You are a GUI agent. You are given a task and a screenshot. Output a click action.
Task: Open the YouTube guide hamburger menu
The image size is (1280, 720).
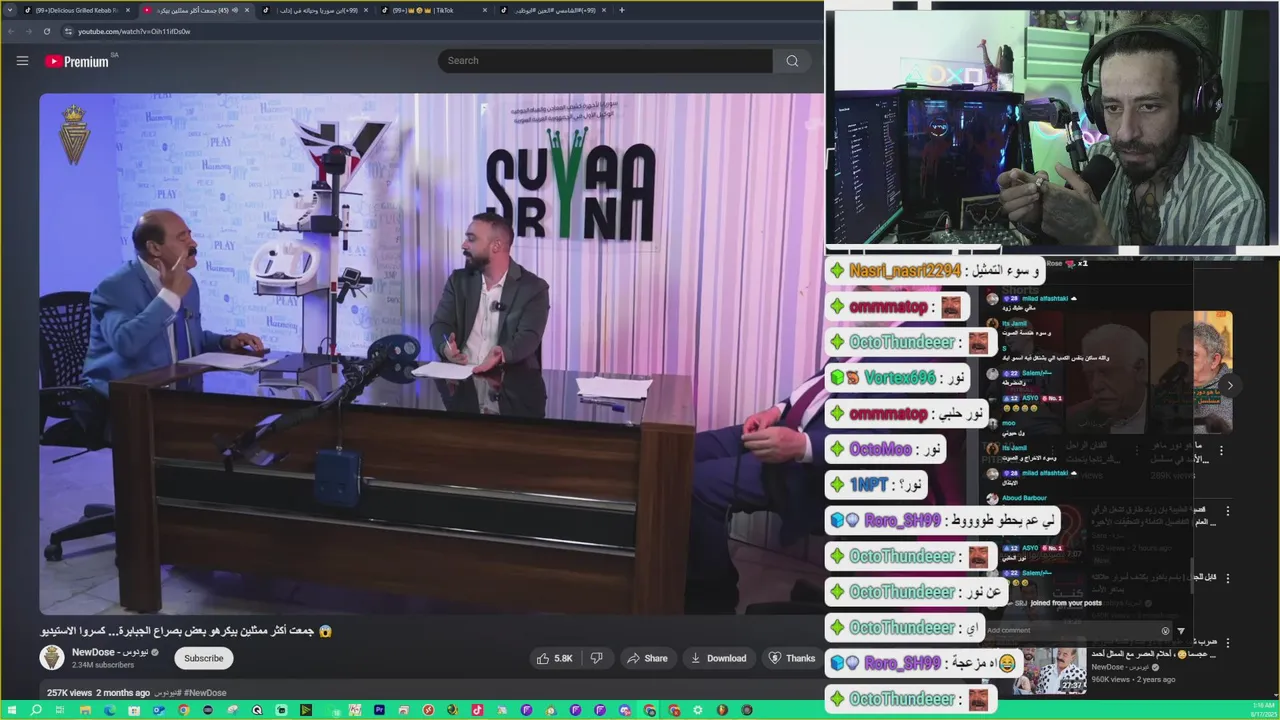(22, 61)
